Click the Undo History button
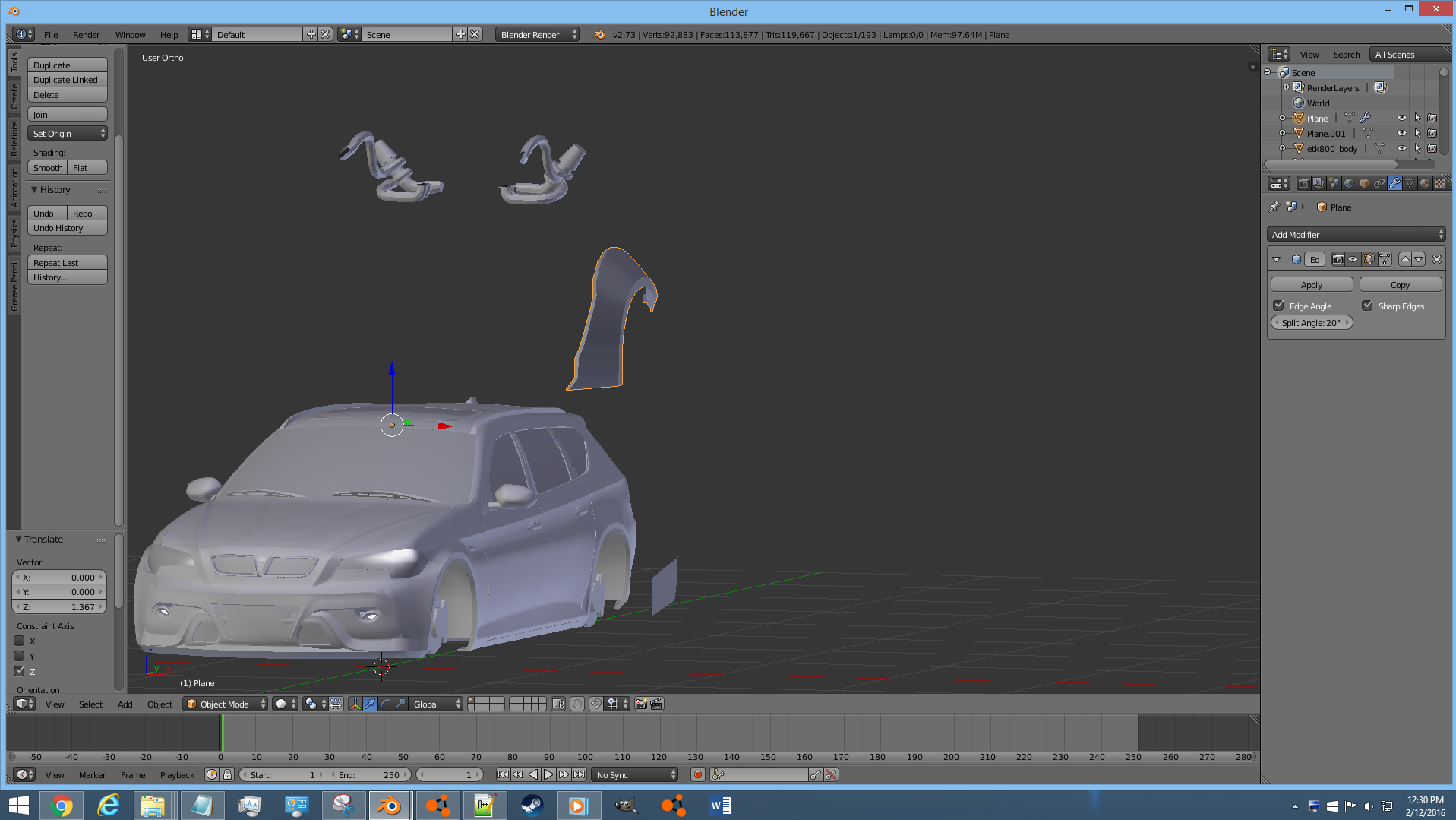The image size is (1456, 820). pos(68,228)
